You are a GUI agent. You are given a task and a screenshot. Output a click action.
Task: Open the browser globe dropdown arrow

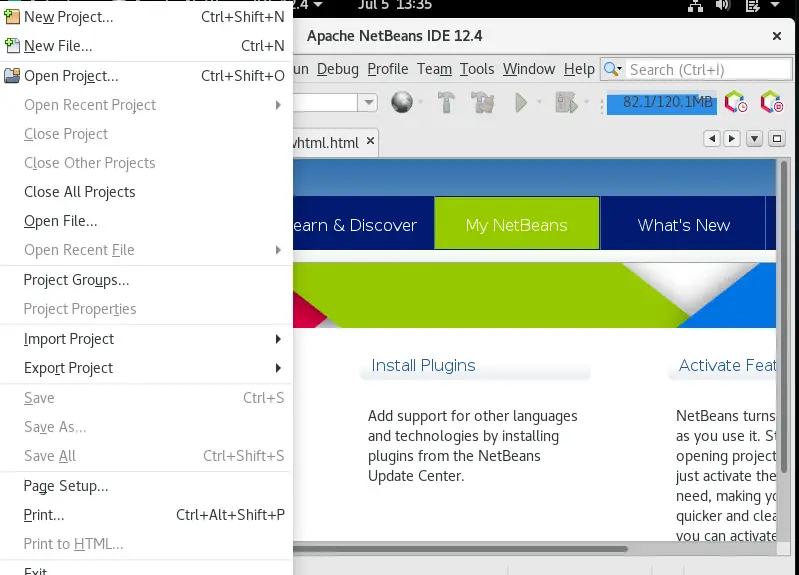coord(420,102)
